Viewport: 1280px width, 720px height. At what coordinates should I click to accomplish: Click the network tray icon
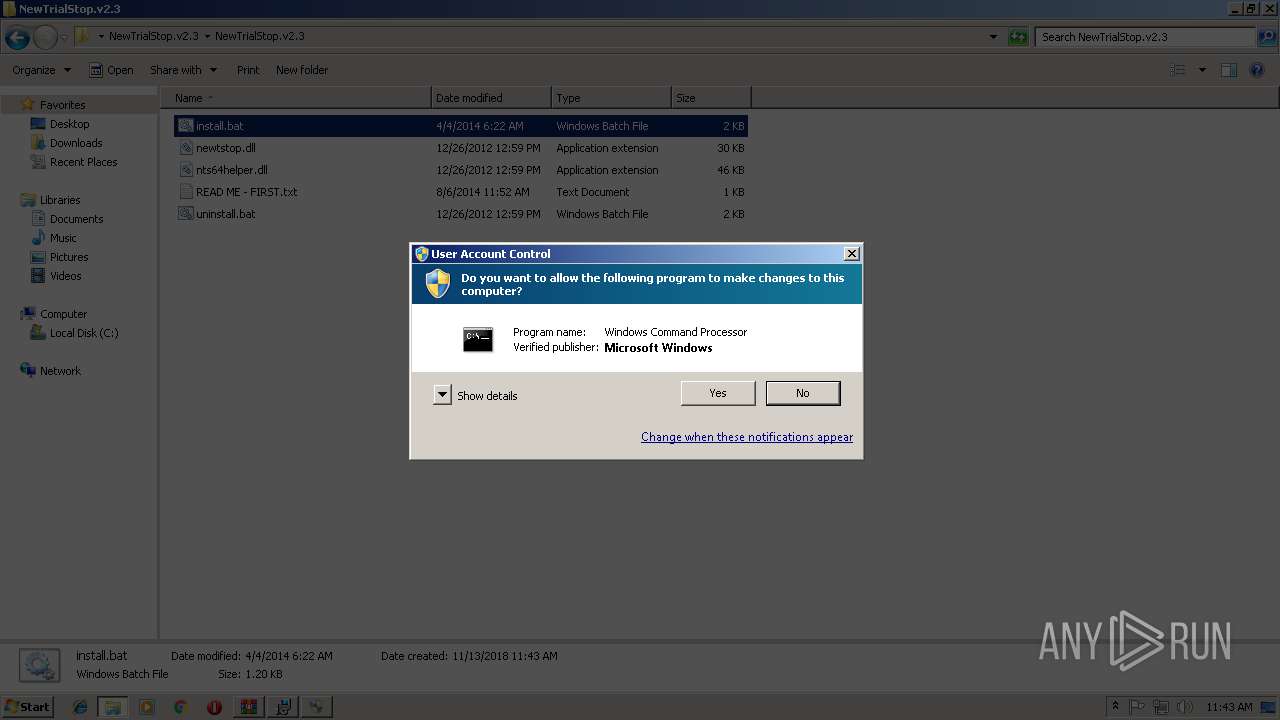(1161, 707)
